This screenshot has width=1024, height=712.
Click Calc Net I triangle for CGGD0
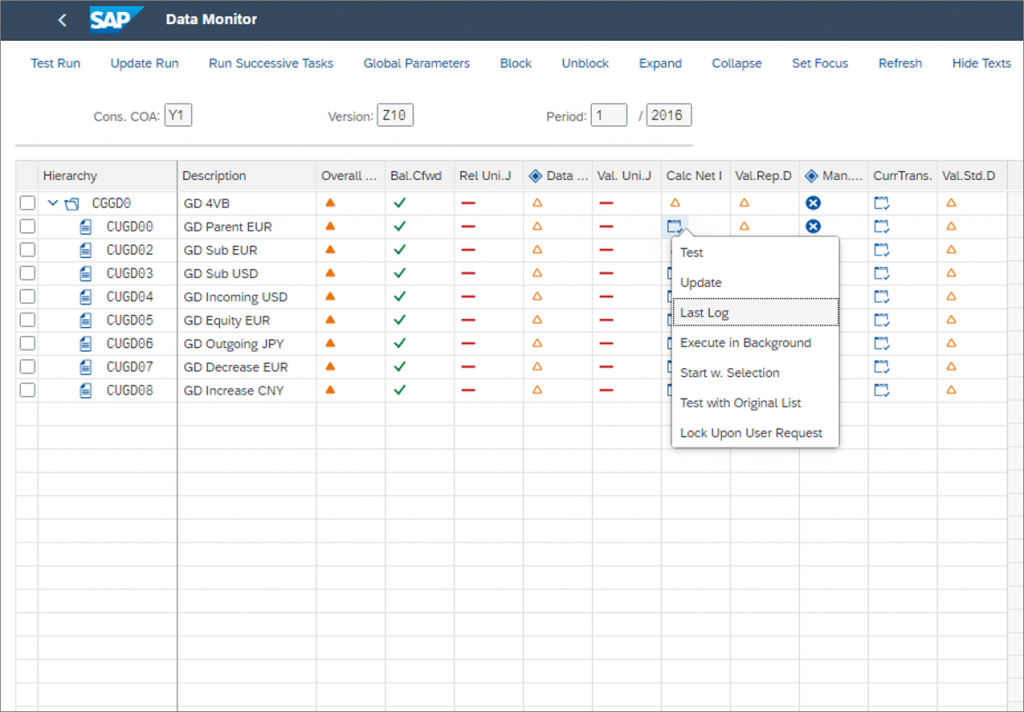[x=675, y=202]
